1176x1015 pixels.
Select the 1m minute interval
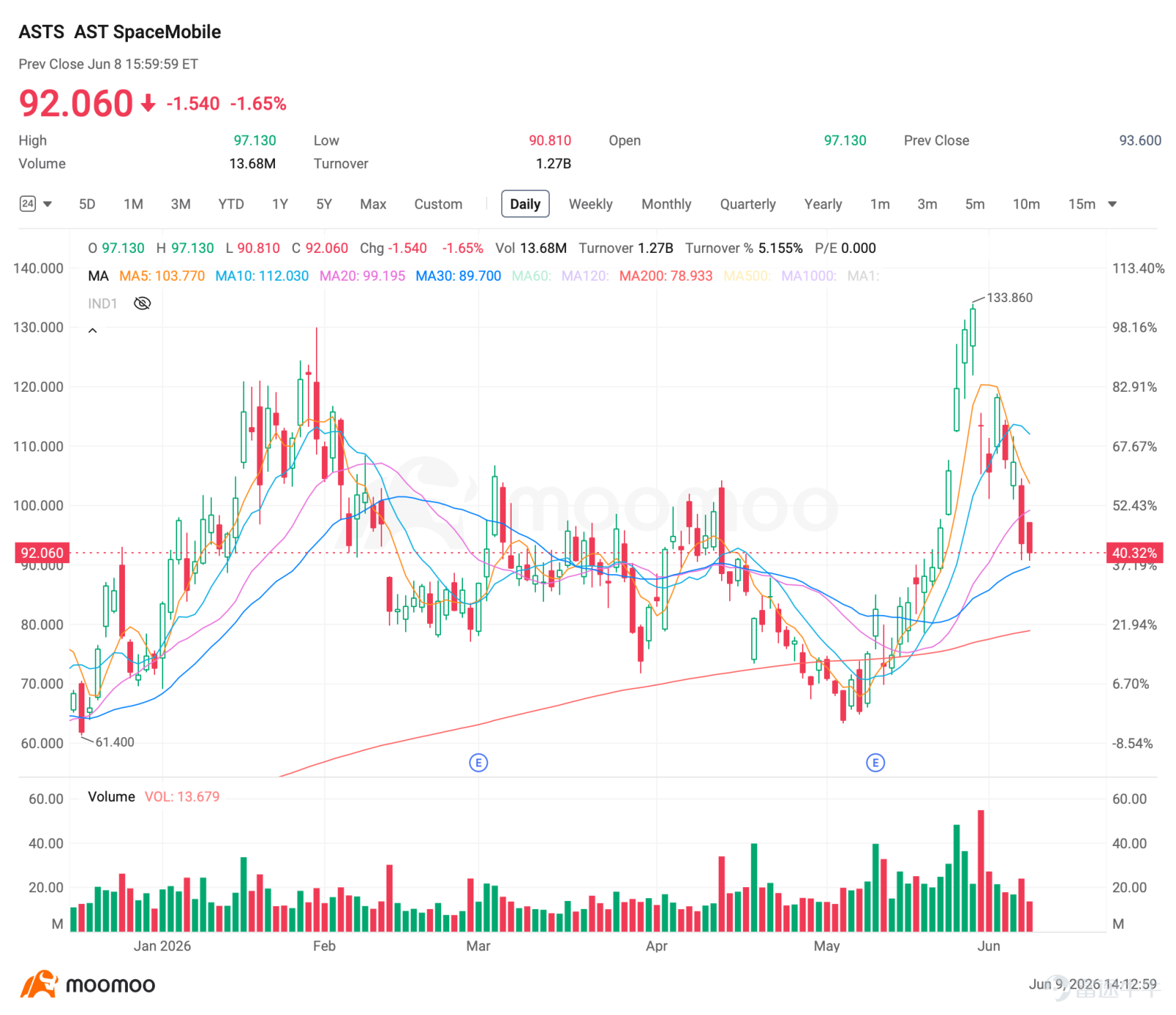tap(880, 204)
